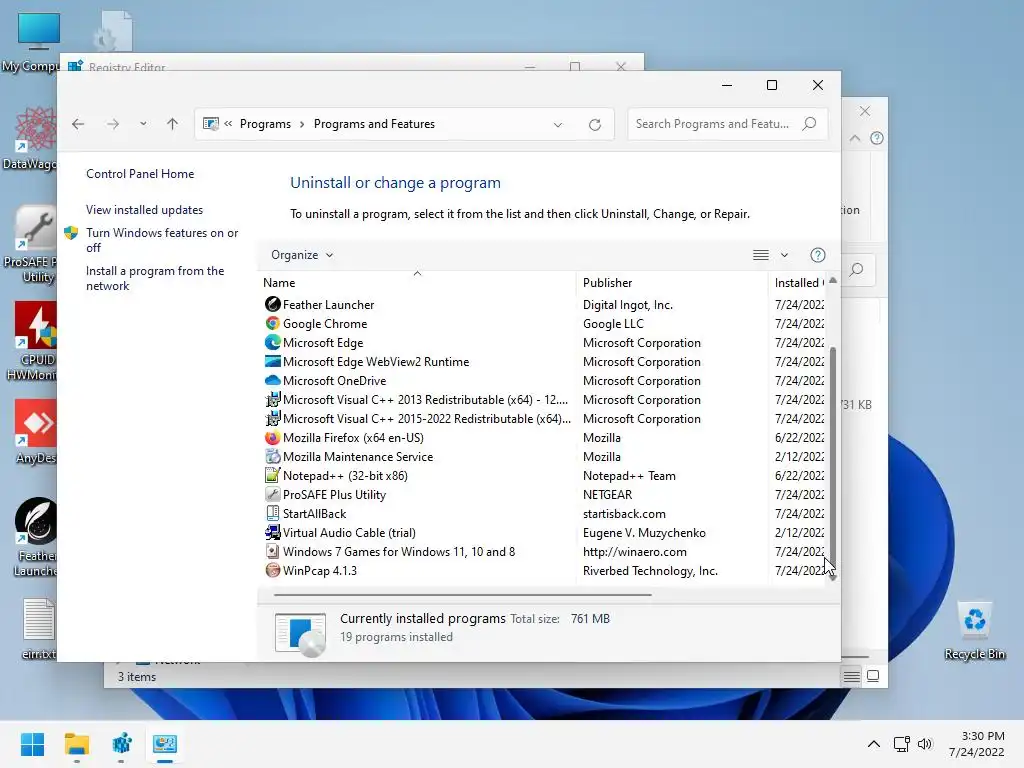1024x768 pixels.
Task: Click the search magnifier icon
Action: click(x=809, y=123)
